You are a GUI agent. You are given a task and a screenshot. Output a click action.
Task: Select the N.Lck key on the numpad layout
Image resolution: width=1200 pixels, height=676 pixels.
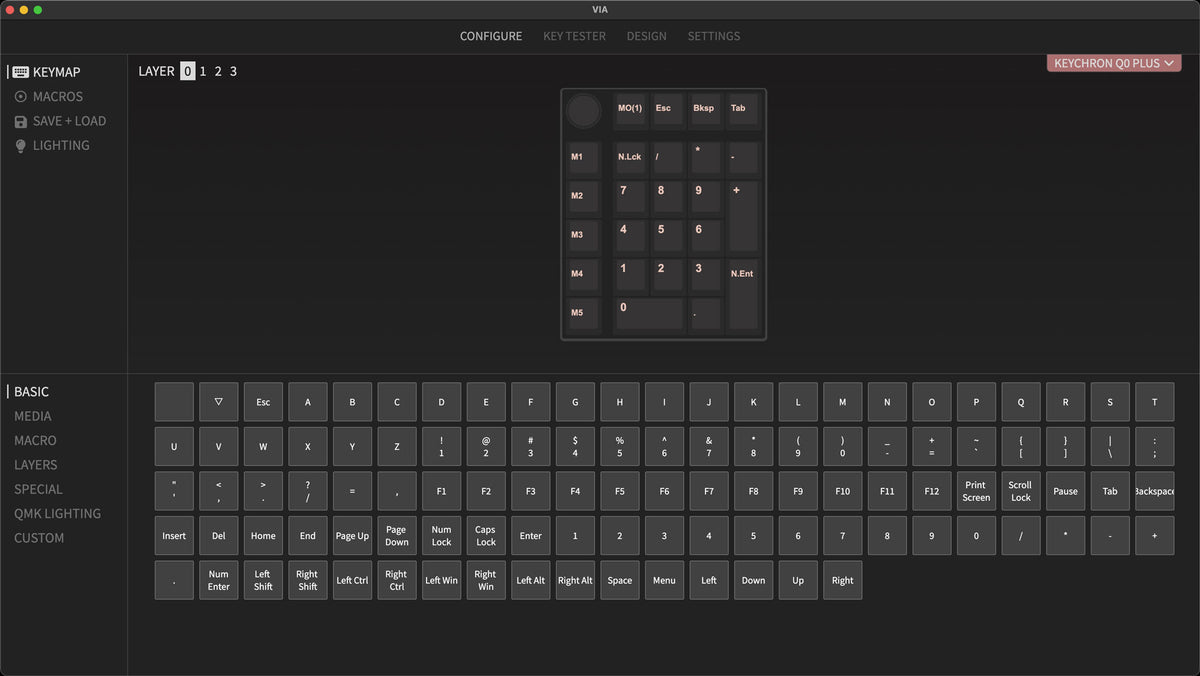point(629,157)
